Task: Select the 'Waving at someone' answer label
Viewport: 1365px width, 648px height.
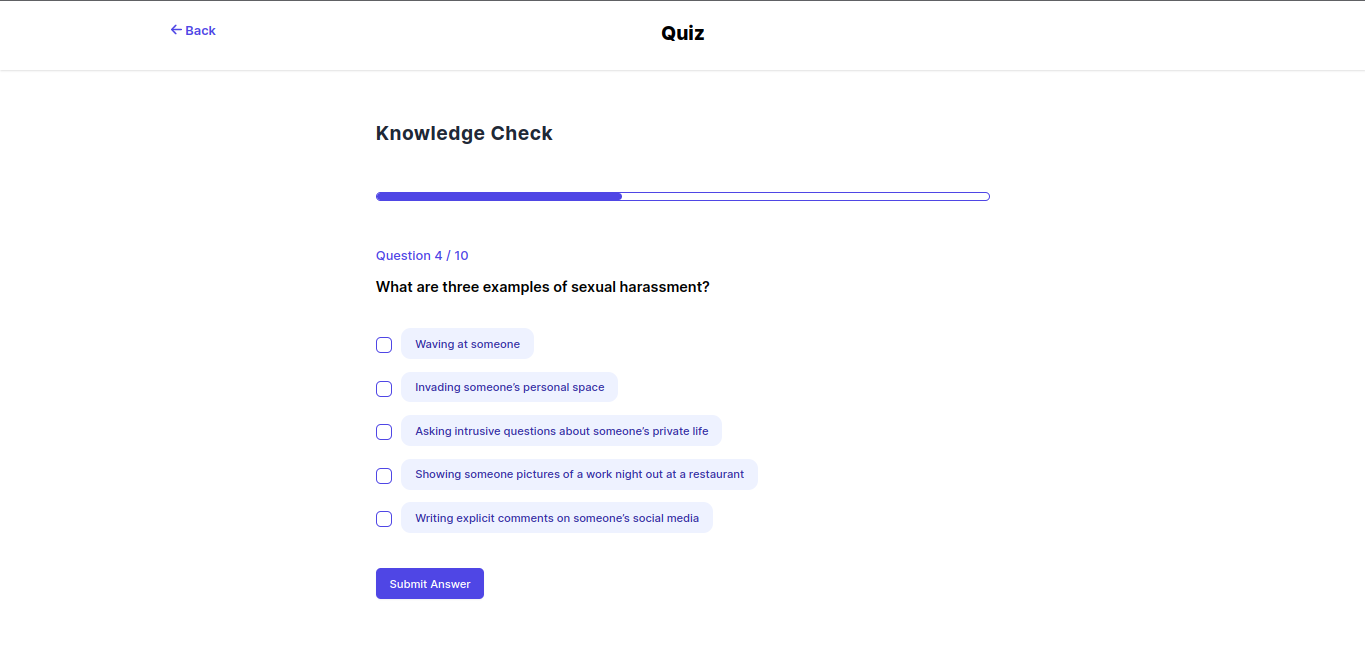Action: [x=467, y=344]
